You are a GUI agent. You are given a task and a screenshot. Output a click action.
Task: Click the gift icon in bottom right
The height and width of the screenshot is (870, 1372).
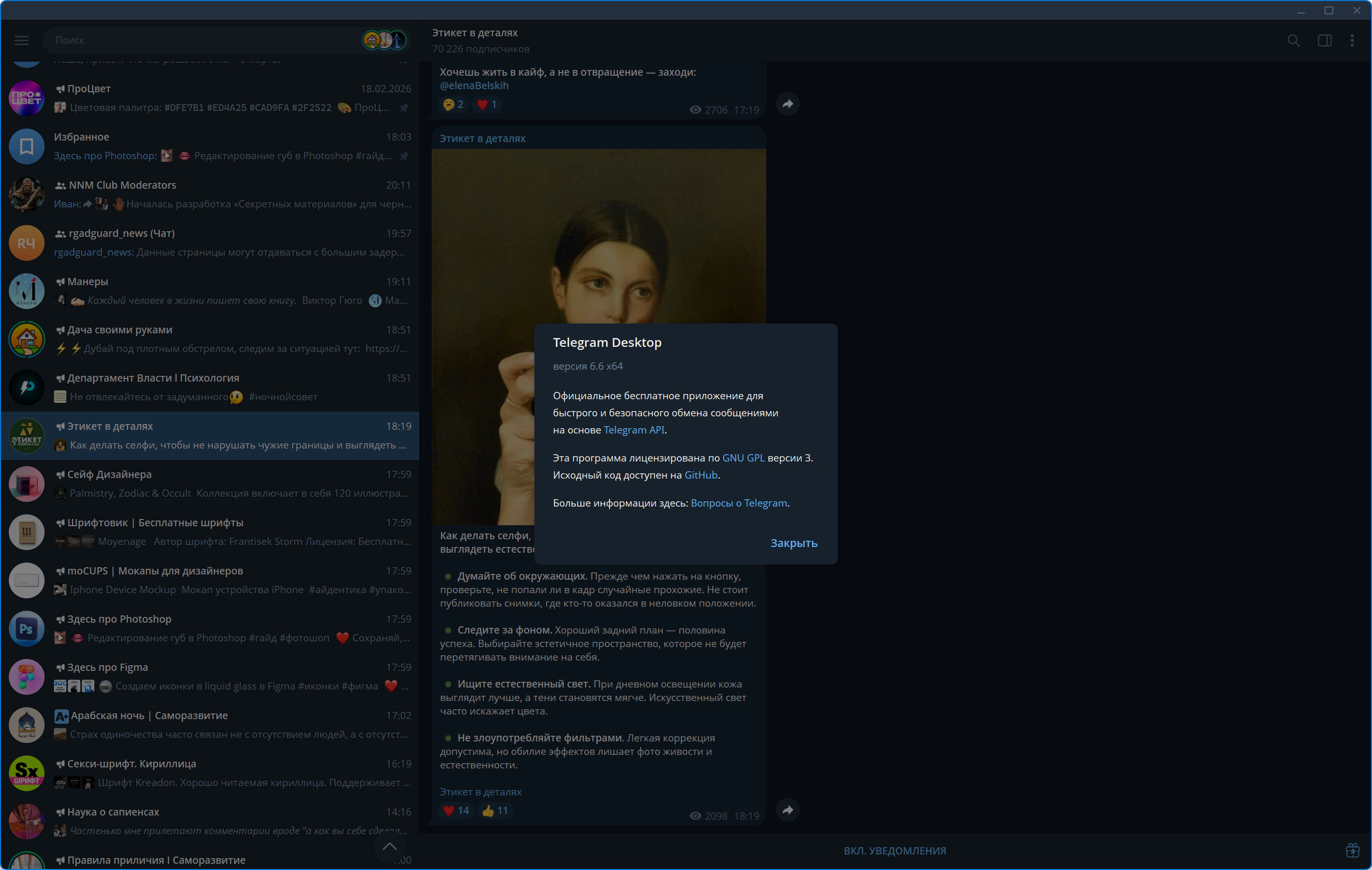[x=1353, y=850]
